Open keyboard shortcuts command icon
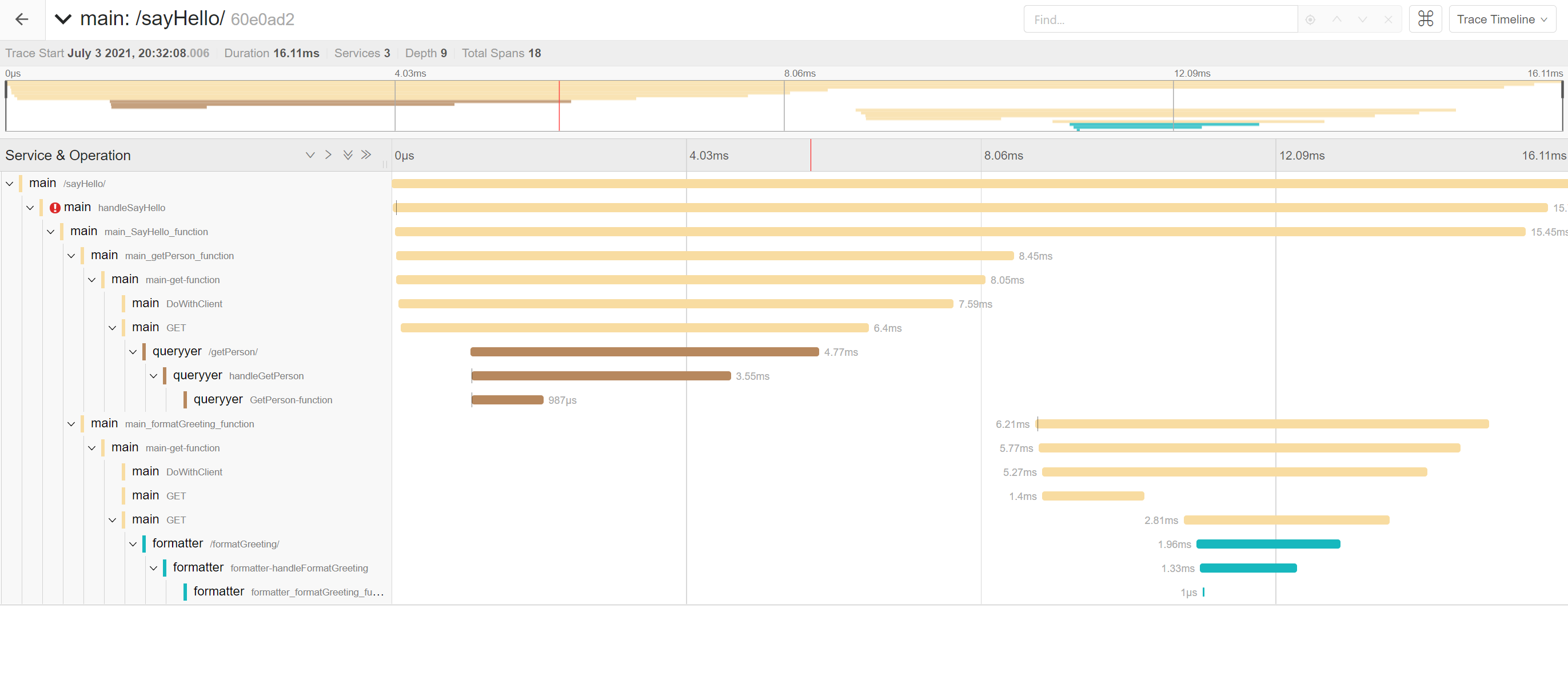The width and height of the screenshot is (1568, 675). tap(1425, 19)
